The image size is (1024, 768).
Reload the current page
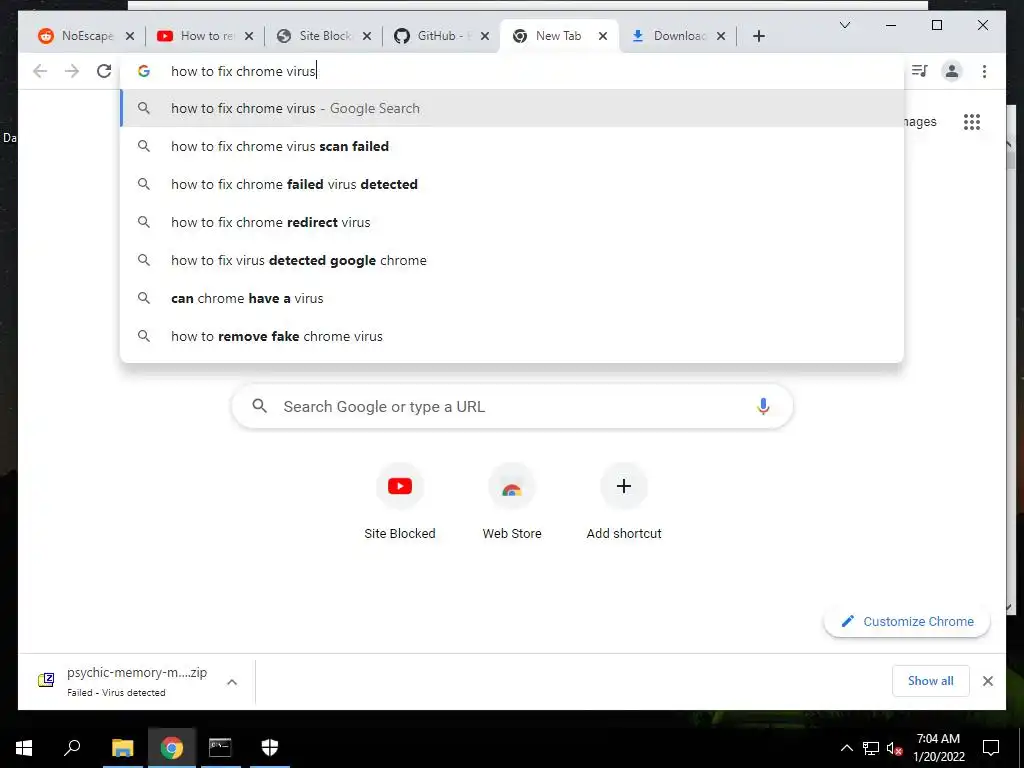(104, 71)
